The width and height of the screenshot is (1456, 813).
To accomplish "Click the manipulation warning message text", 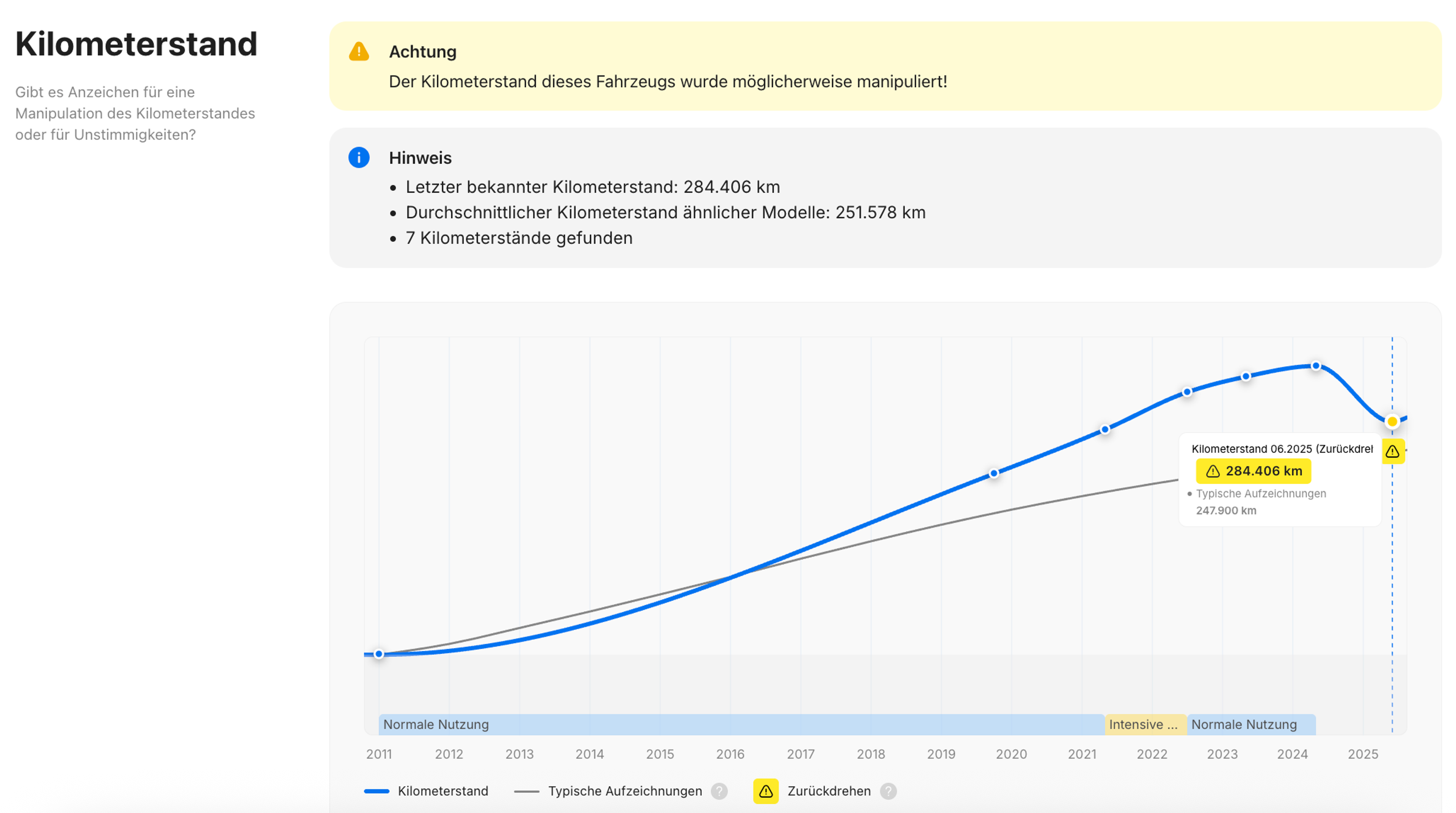I will [x=668, y=82].
